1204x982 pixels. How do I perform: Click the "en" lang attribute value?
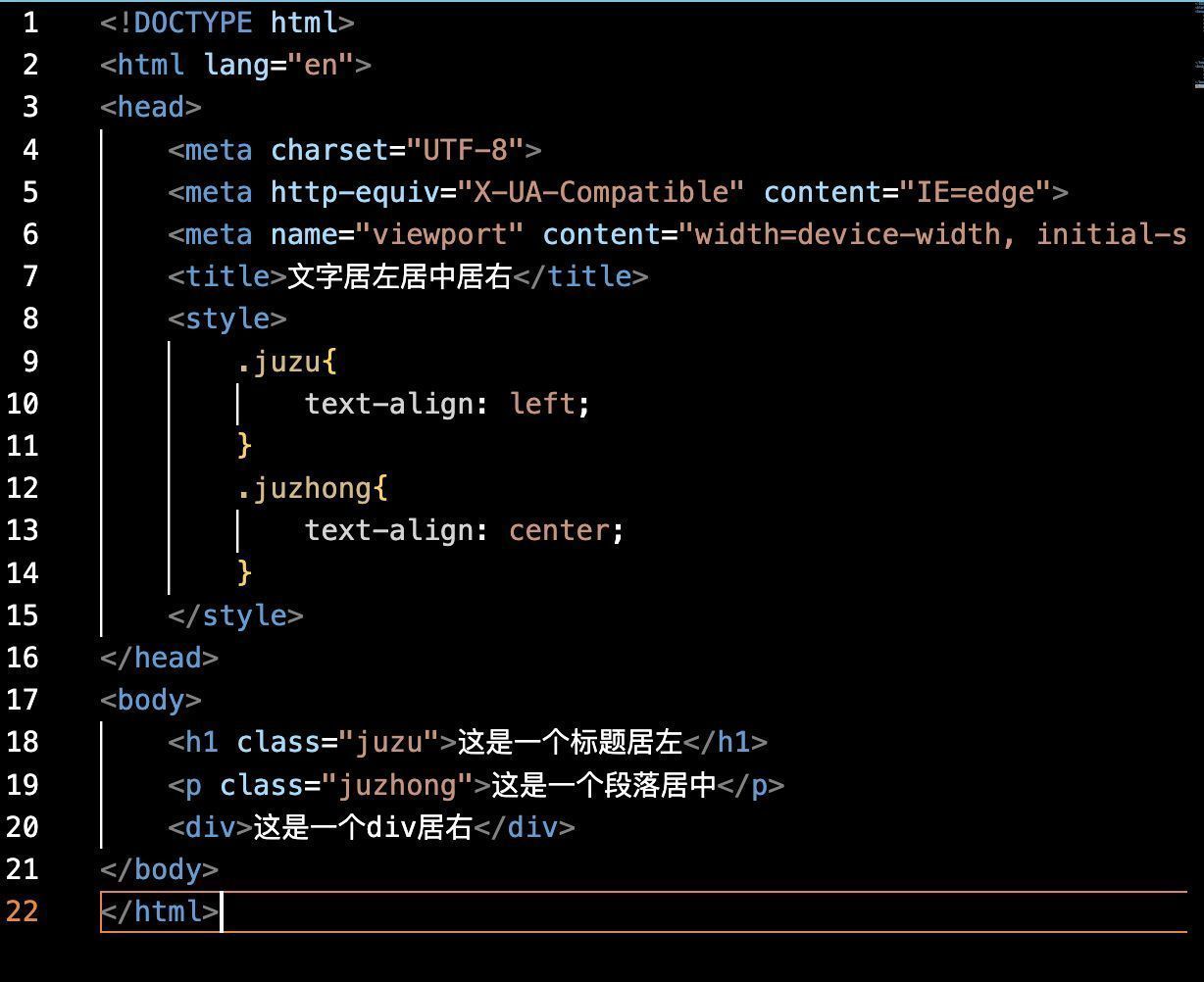[x=321, y=65]
